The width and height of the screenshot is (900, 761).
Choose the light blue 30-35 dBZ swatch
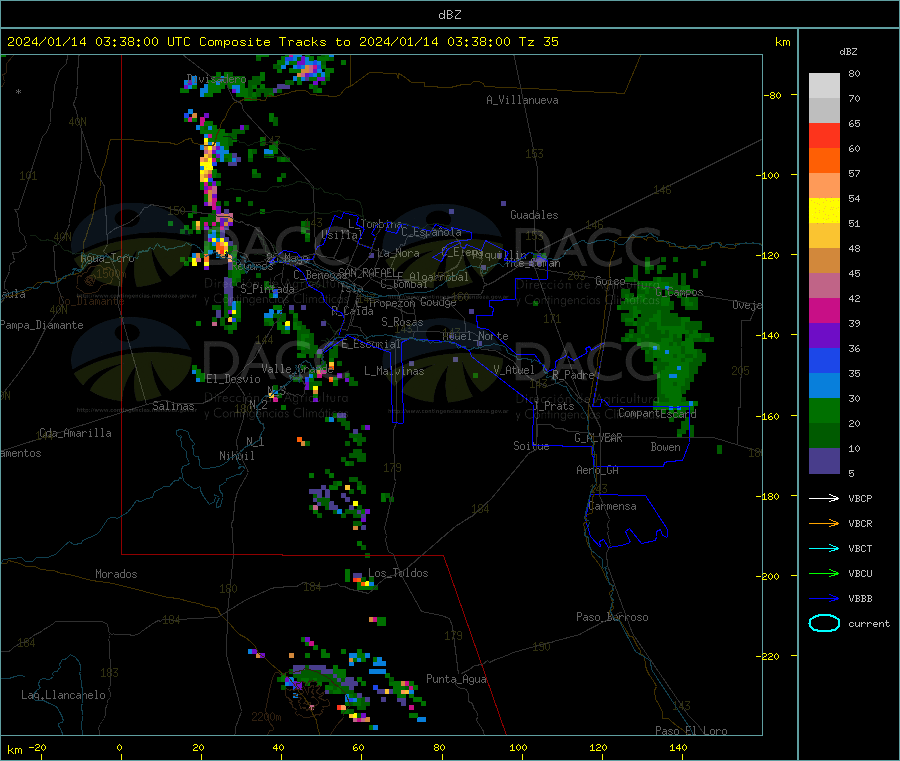coord(824,386)
